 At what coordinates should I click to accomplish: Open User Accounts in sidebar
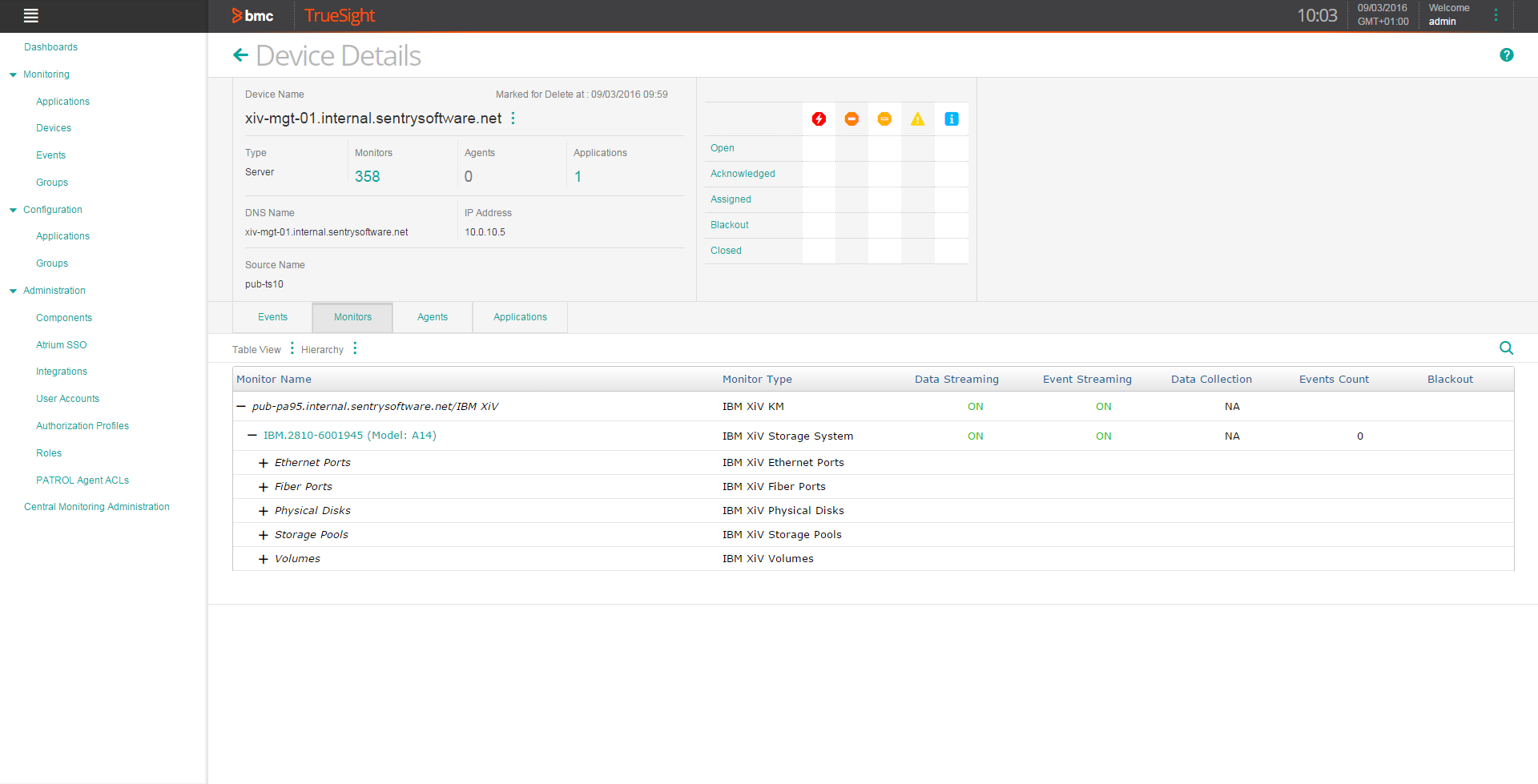point(67,399)
